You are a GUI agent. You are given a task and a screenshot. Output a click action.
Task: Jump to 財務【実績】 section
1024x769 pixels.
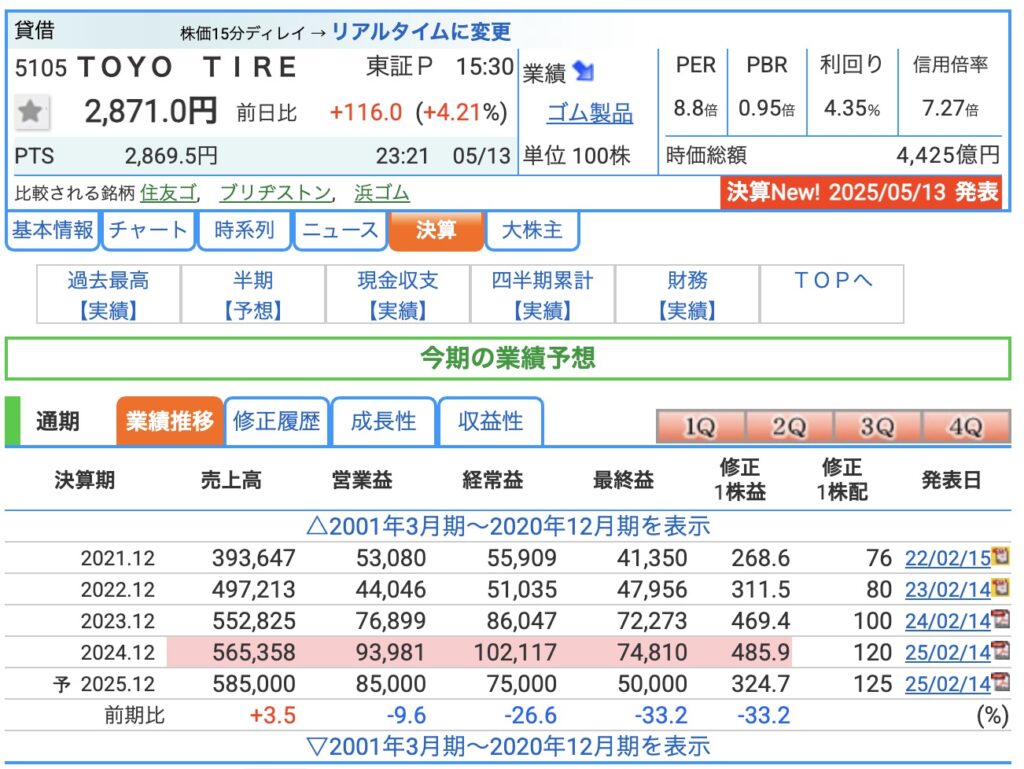tap(687, 294)
